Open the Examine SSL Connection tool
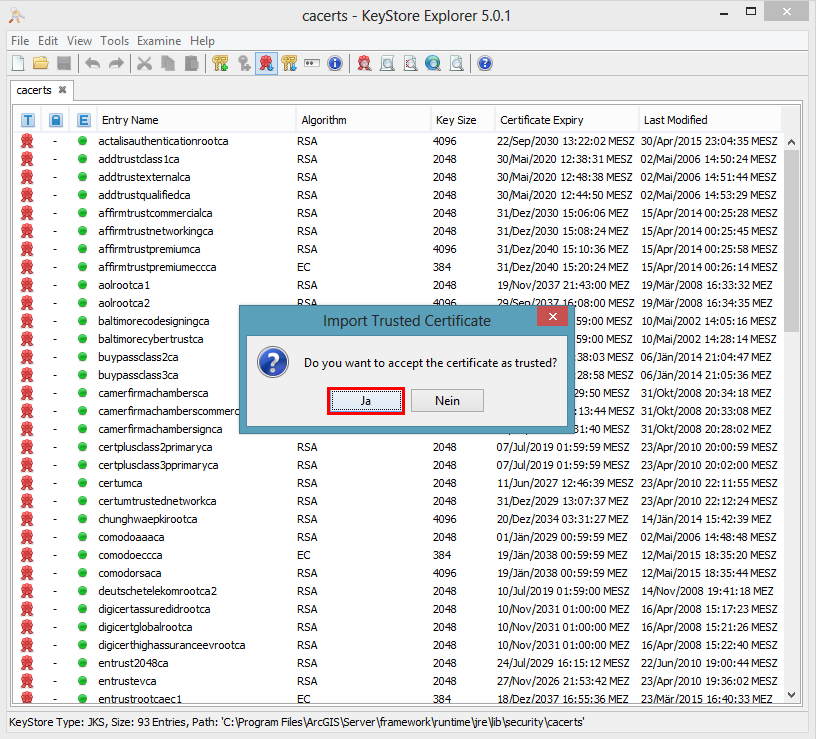Screen dimensions: 816x739 point(432,63)
